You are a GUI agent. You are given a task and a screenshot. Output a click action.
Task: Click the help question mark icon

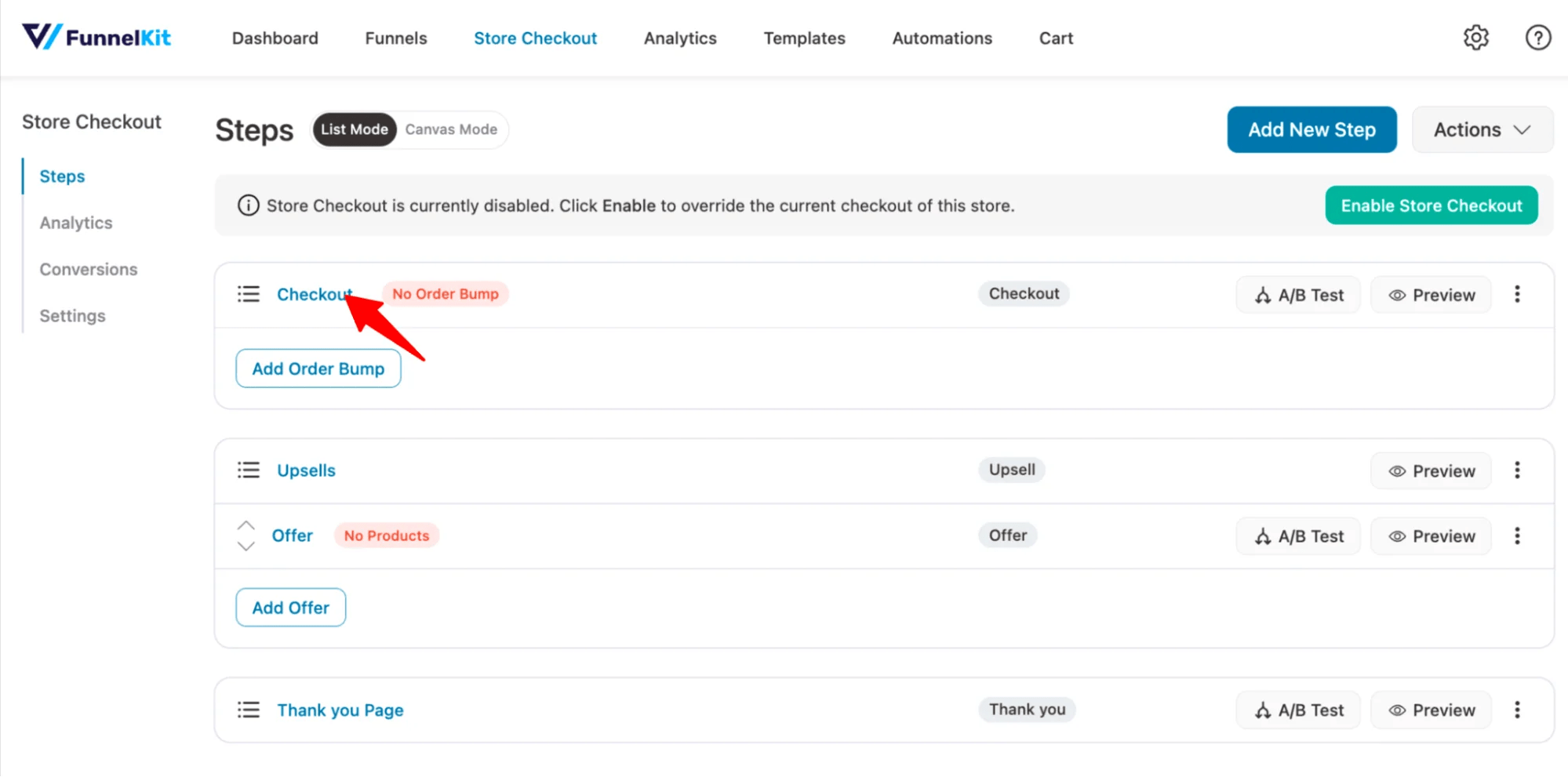point(1537,37)
